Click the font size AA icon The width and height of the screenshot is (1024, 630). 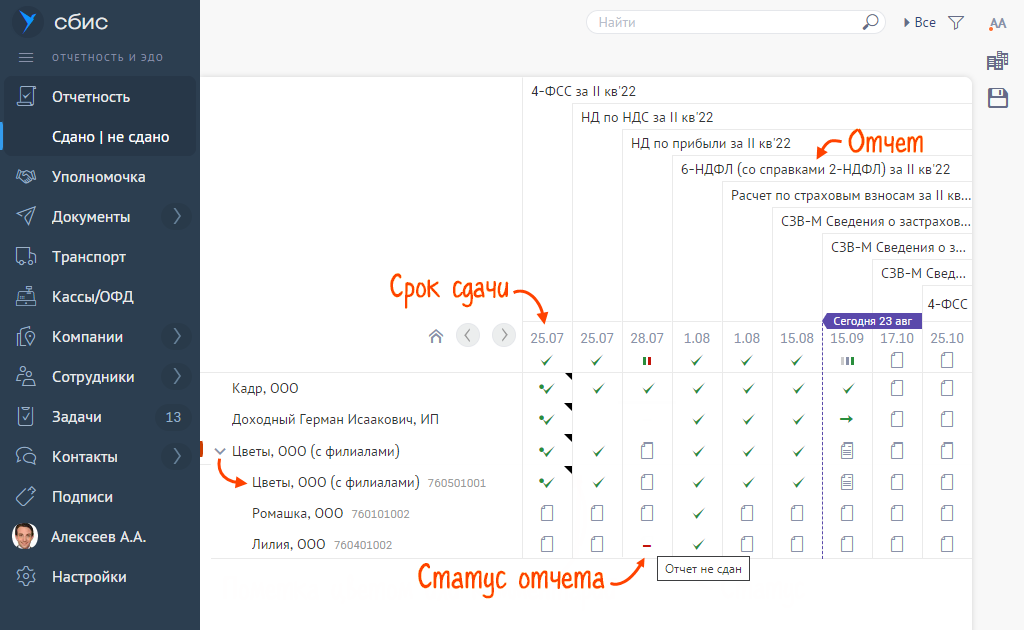pos(997,24)
